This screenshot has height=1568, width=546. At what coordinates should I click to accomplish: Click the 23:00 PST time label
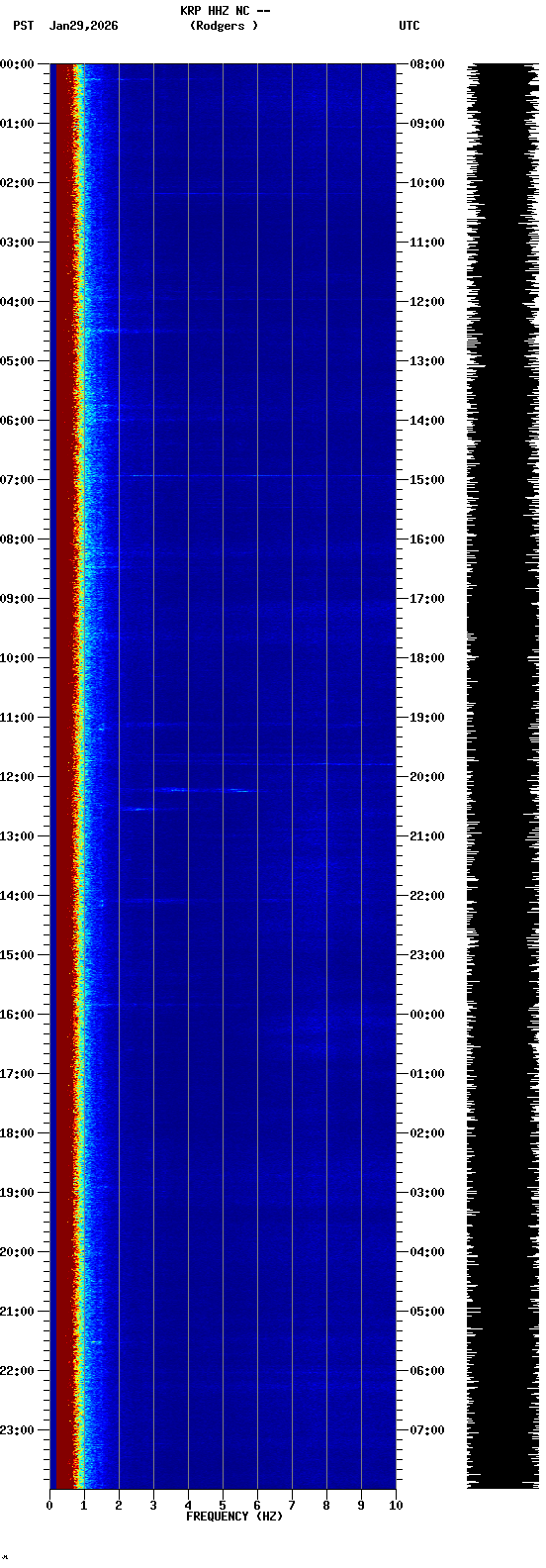click(x=18, y=1430)
